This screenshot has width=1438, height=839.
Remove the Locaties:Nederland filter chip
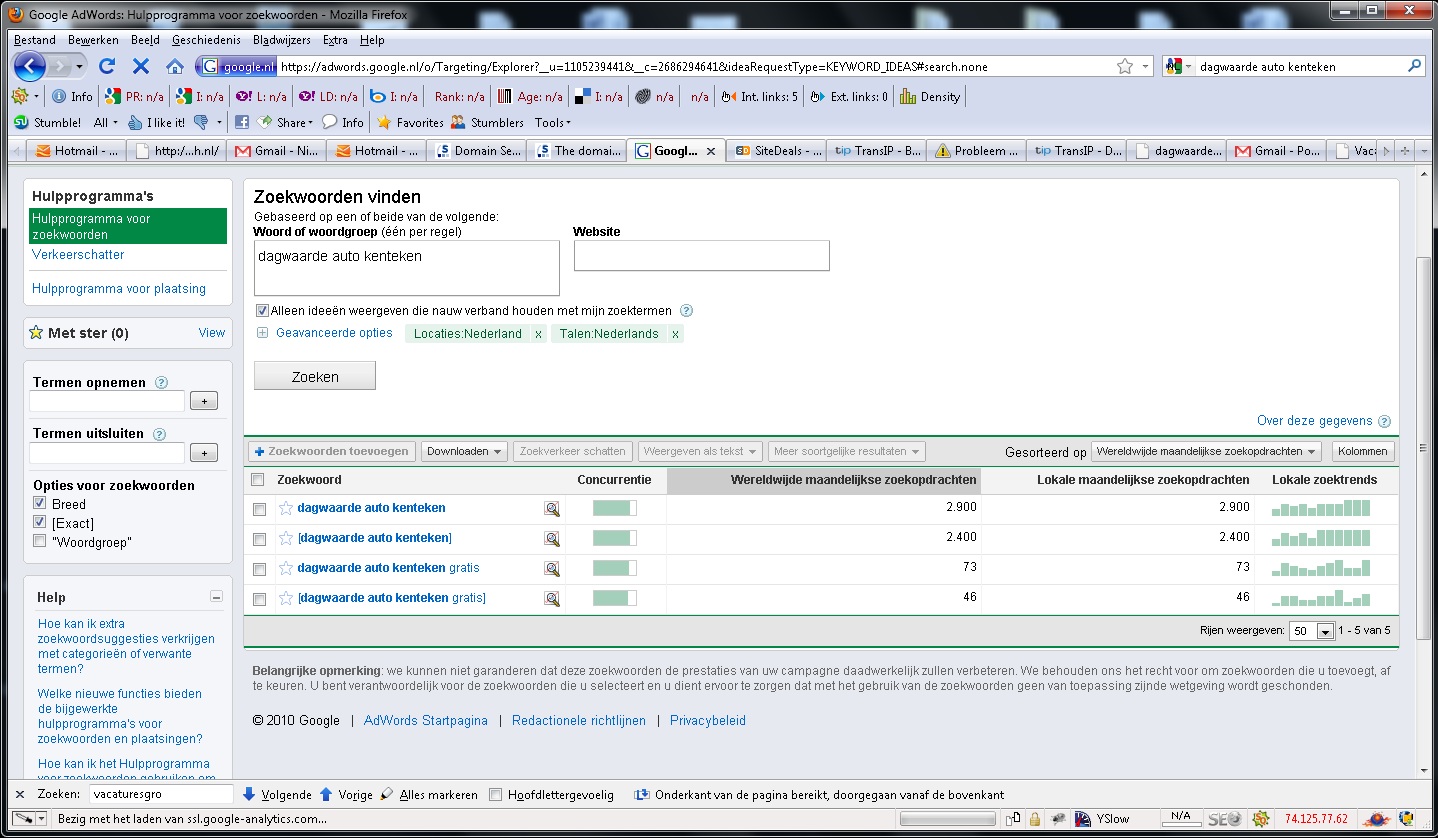[x=538, y=334]
